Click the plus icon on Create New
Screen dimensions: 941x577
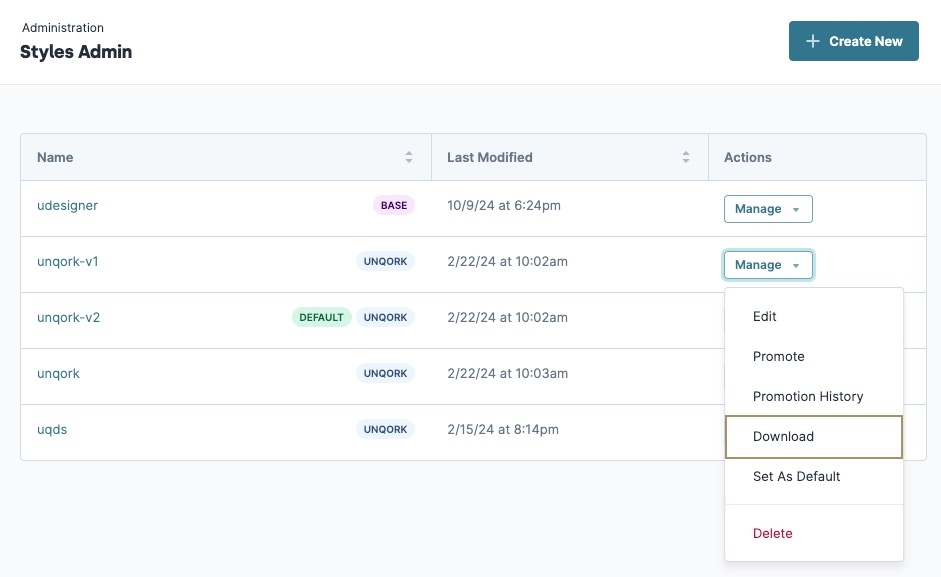tap(813, 41)
